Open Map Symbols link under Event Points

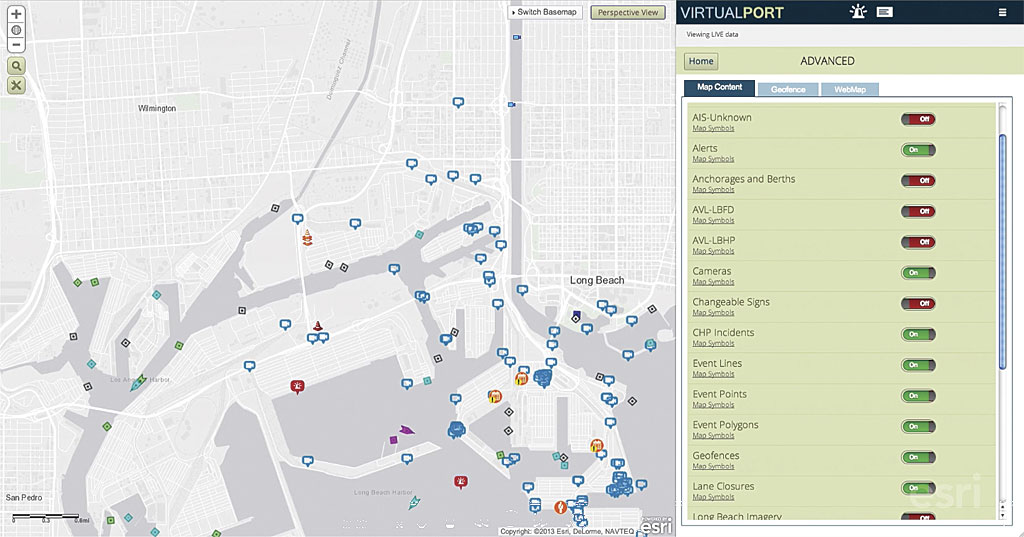pos(713,404)
